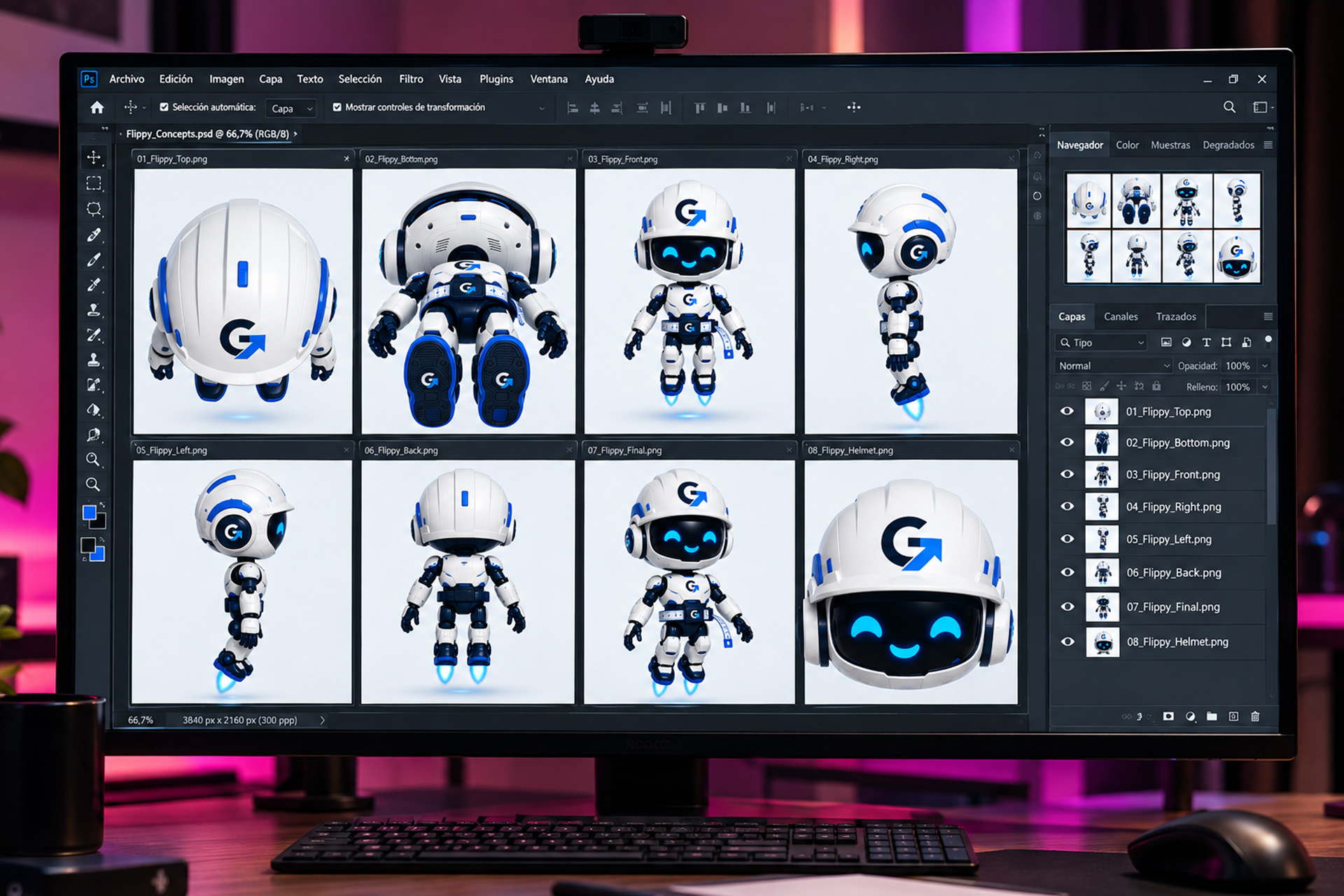Toggle visibility of 08_Flippy_Helmet.png layer
The height and width of the screenshot is (896, 1344).
(x=1067, y=641)
